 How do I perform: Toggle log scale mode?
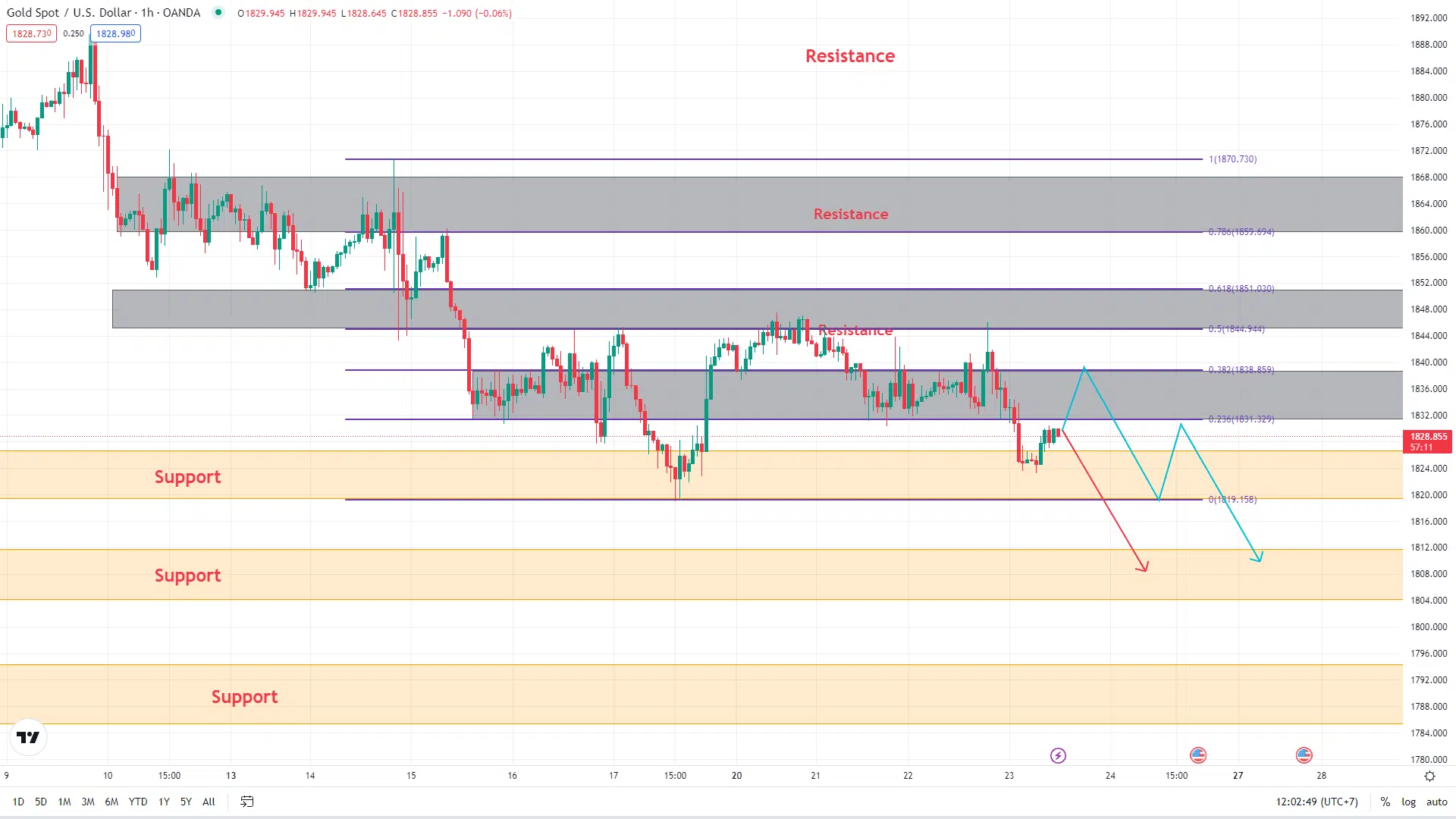[1408, 802]
